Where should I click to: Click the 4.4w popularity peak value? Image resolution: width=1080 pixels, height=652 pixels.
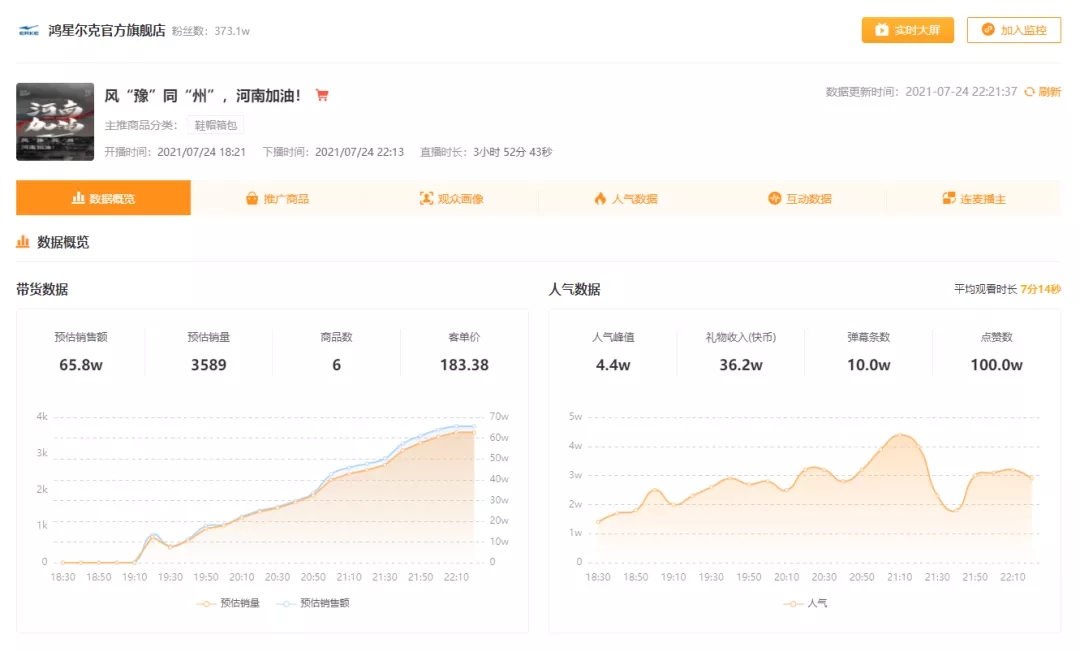point(613,365)
